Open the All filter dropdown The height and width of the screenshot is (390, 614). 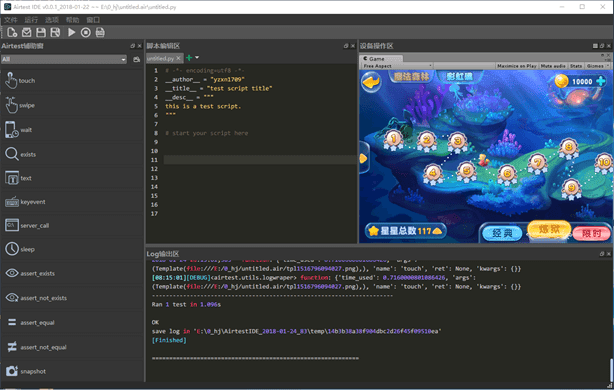pyautogui.click(x=64, y=59)
